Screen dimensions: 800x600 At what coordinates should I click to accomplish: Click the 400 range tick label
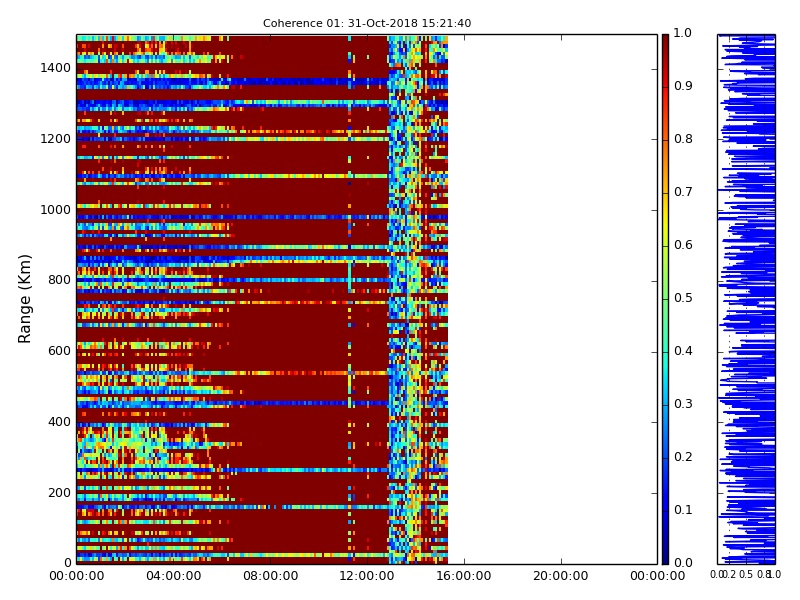(x=60, y=422)
